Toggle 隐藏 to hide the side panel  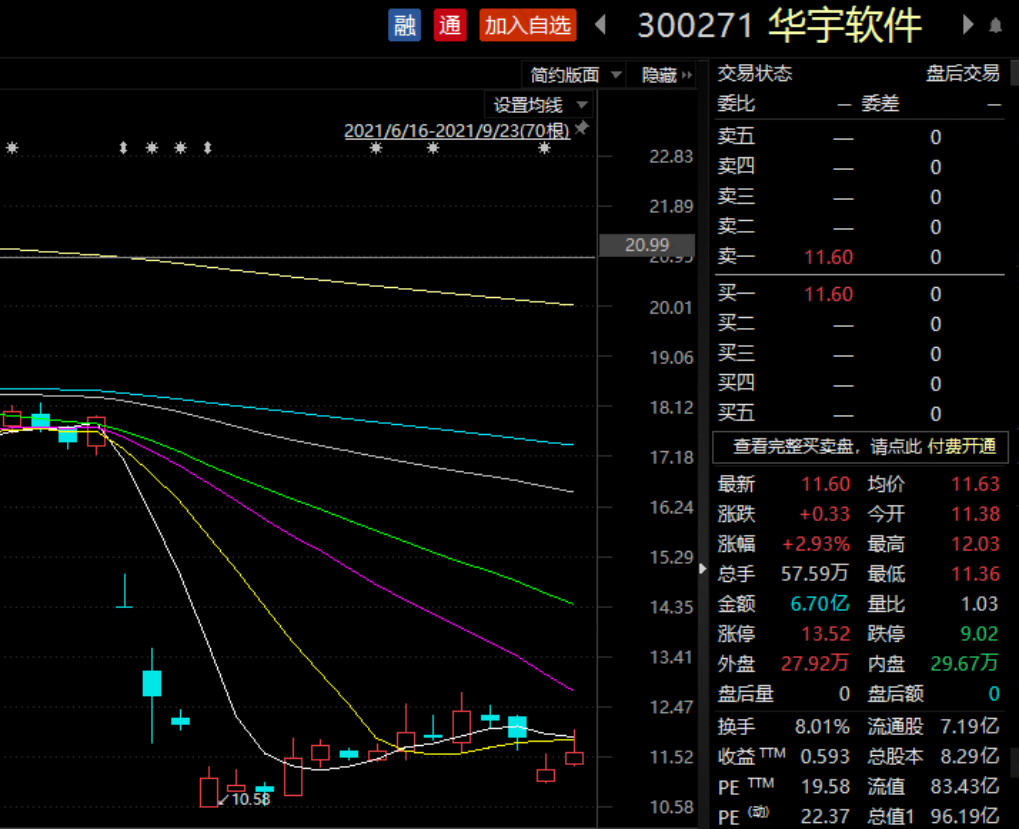click(666, 75)
